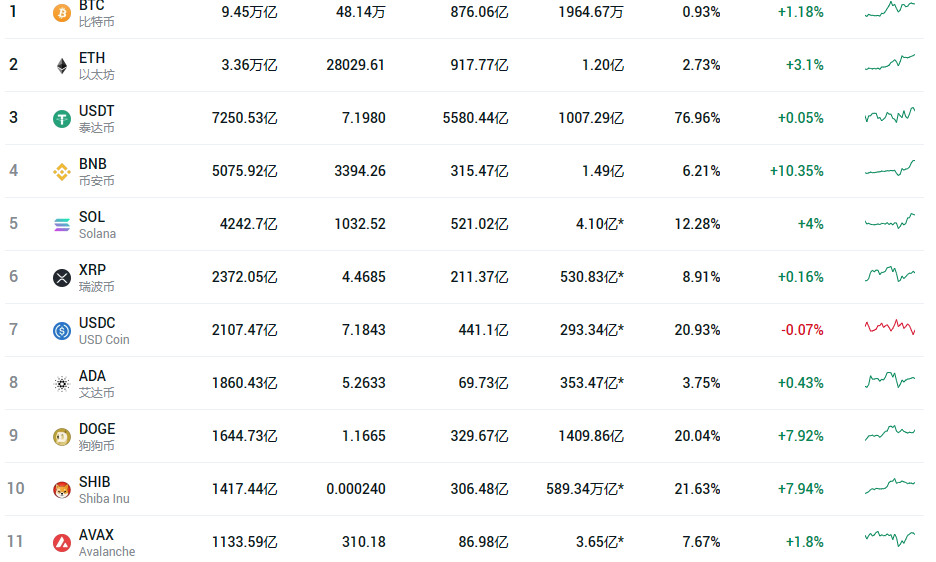The height and width of the screenshot is (562, 936).
Task: Click the red Avalanche AVAX icon
Action: (61, 543)
